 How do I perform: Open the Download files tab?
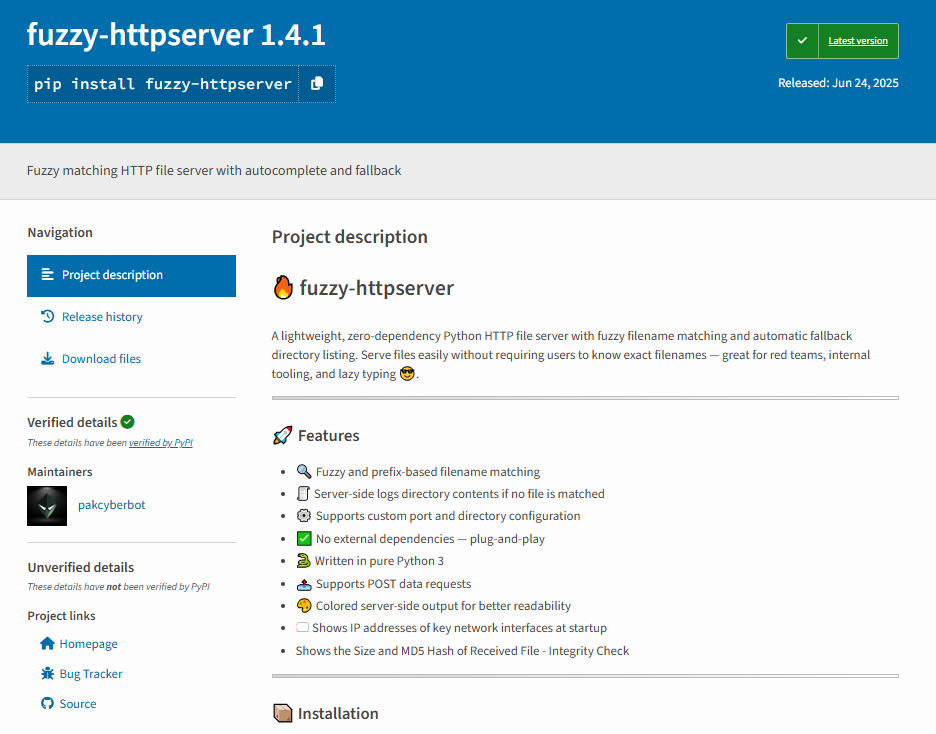(x=131, y=359)
